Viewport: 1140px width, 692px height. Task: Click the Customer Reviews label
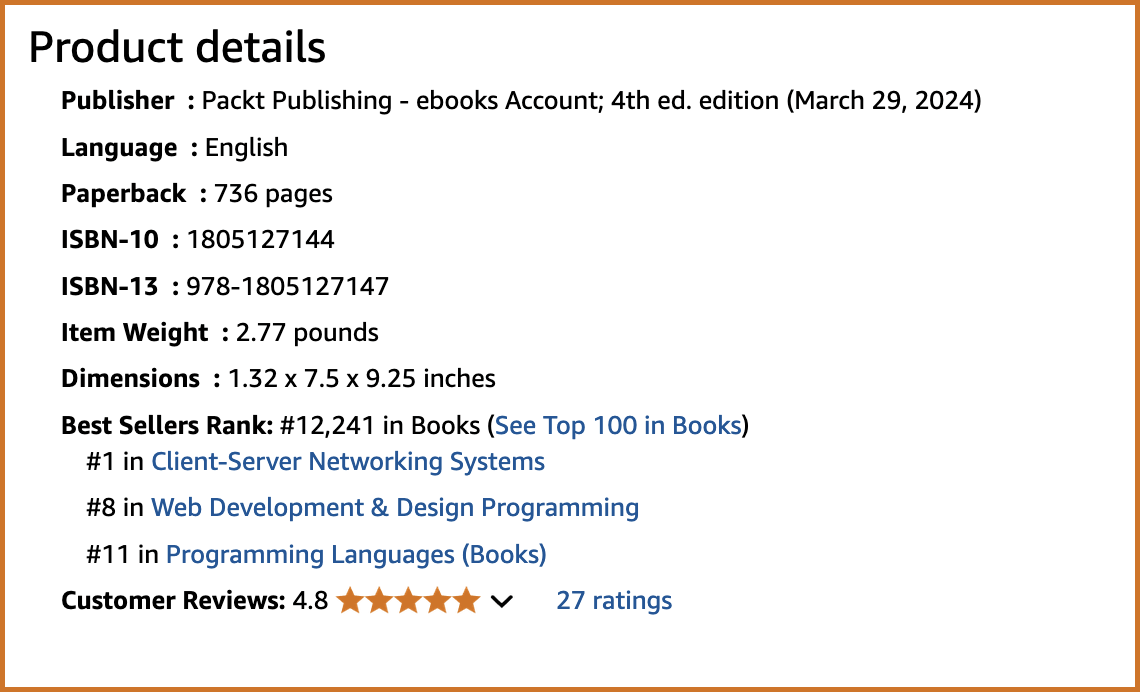pyautogui.click(x=173, y=601)
